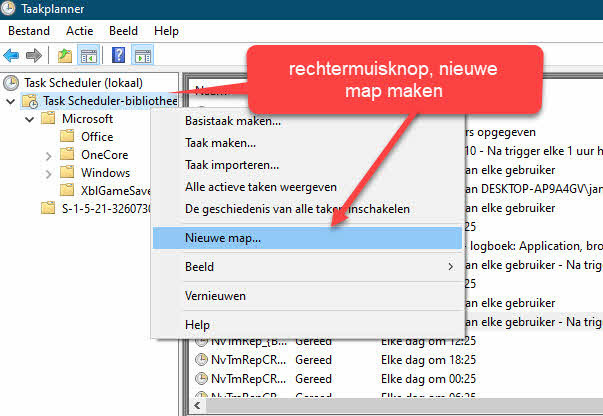
Task: Click the 'Na trigger elke 1 uur' row
Action: tap(534, 151)
